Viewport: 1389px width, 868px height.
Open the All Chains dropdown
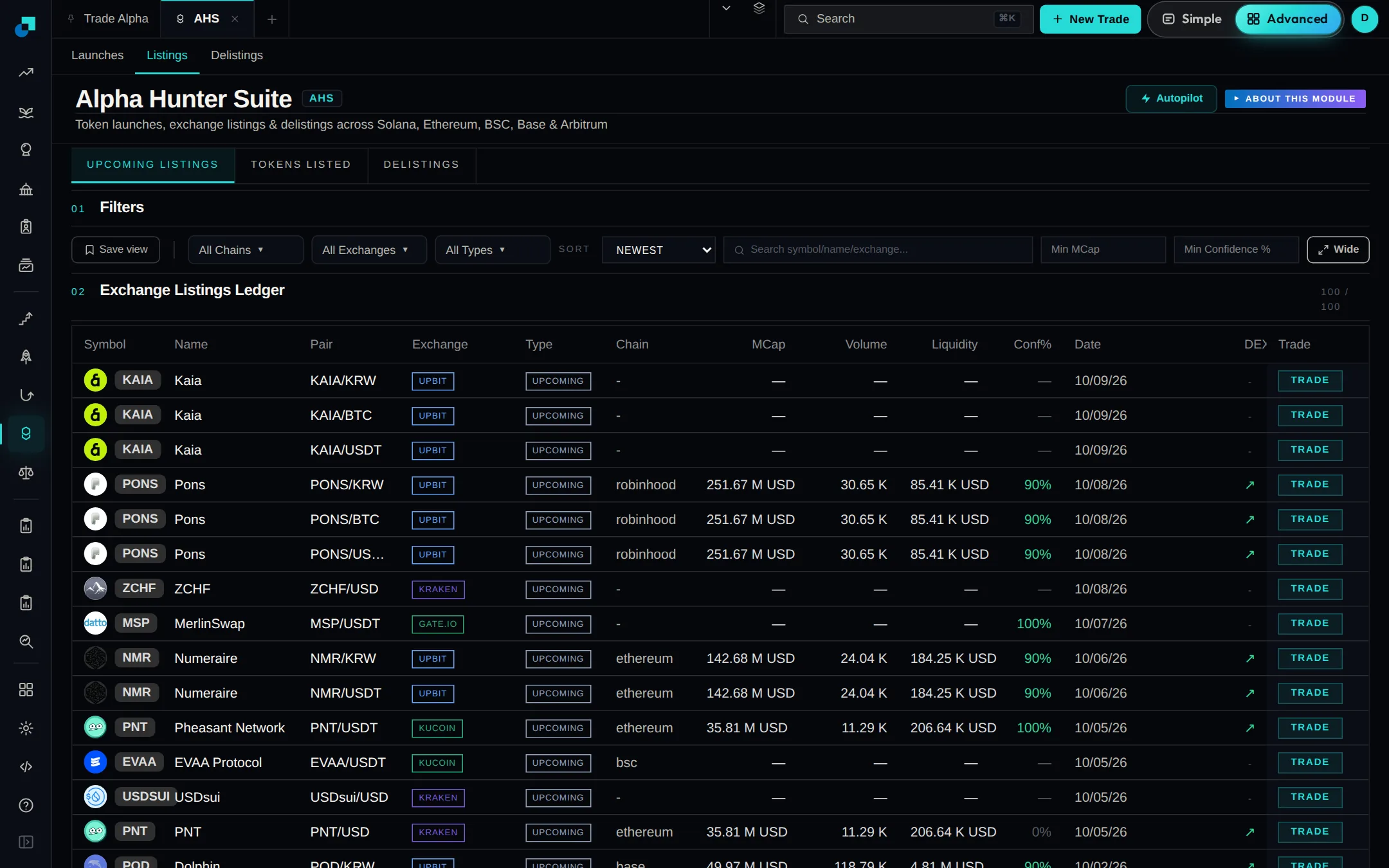pos(245,249)
